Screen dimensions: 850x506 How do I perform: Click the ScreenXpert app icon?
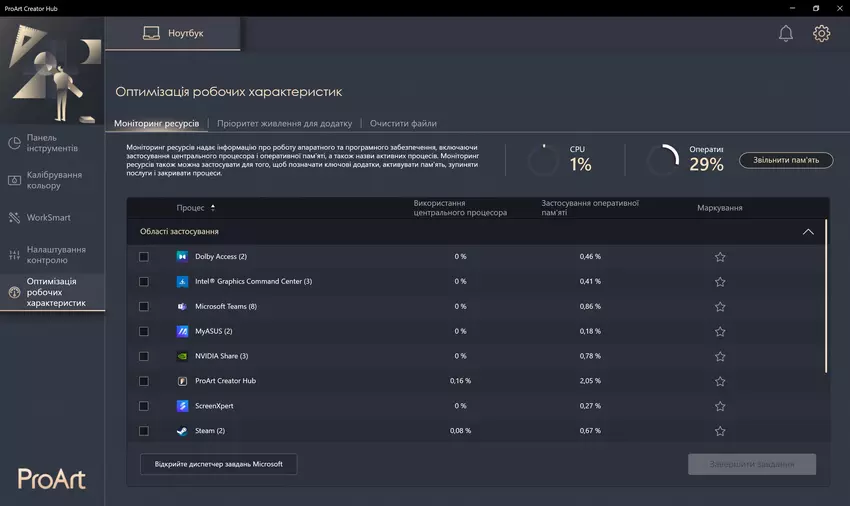click(183, 406)
